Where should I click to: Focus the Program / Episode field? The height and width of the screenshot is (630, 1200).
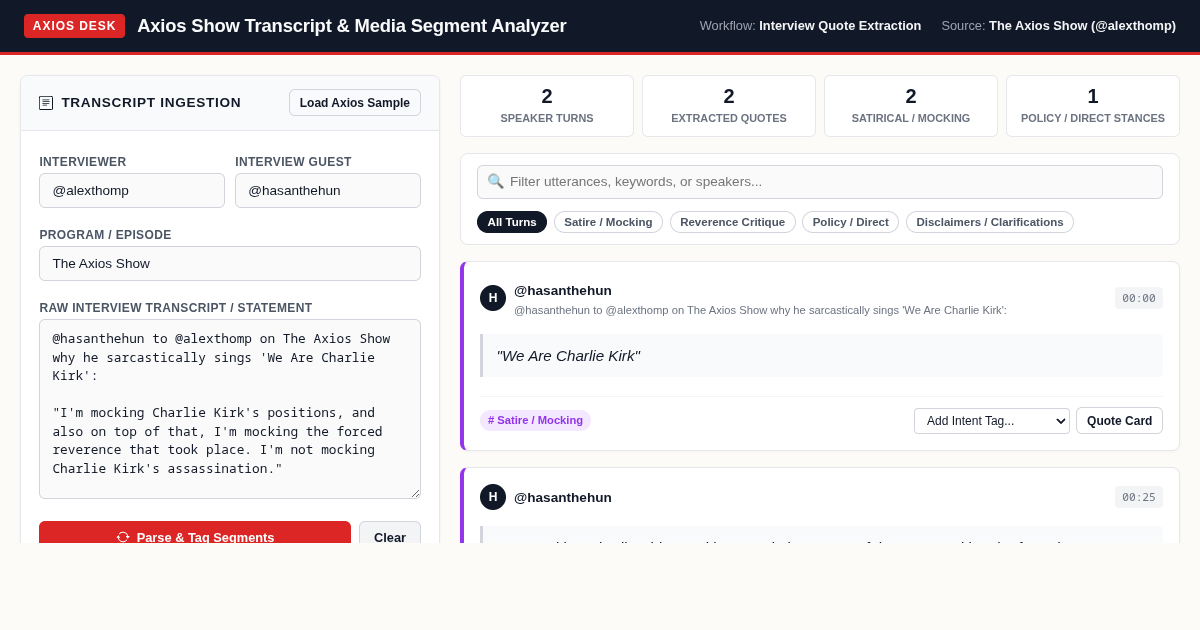(x=230, y=264)
